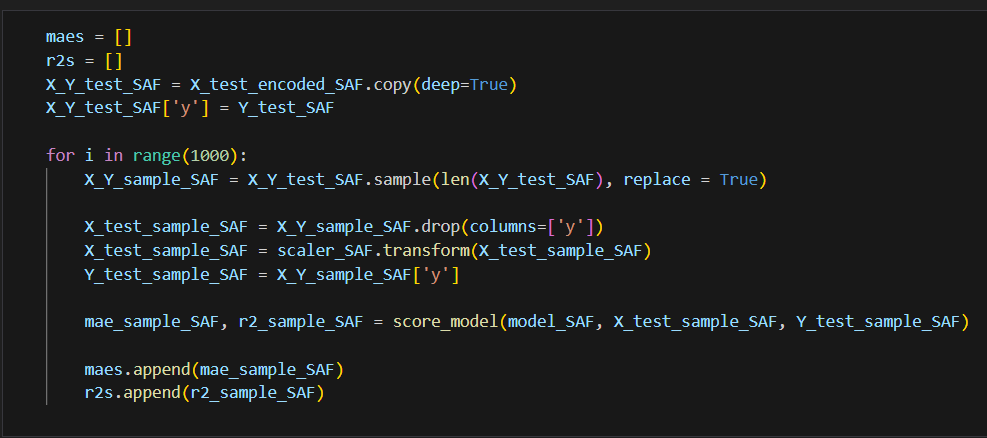
Task: Click the replace keyword argument
Action: 657,180
